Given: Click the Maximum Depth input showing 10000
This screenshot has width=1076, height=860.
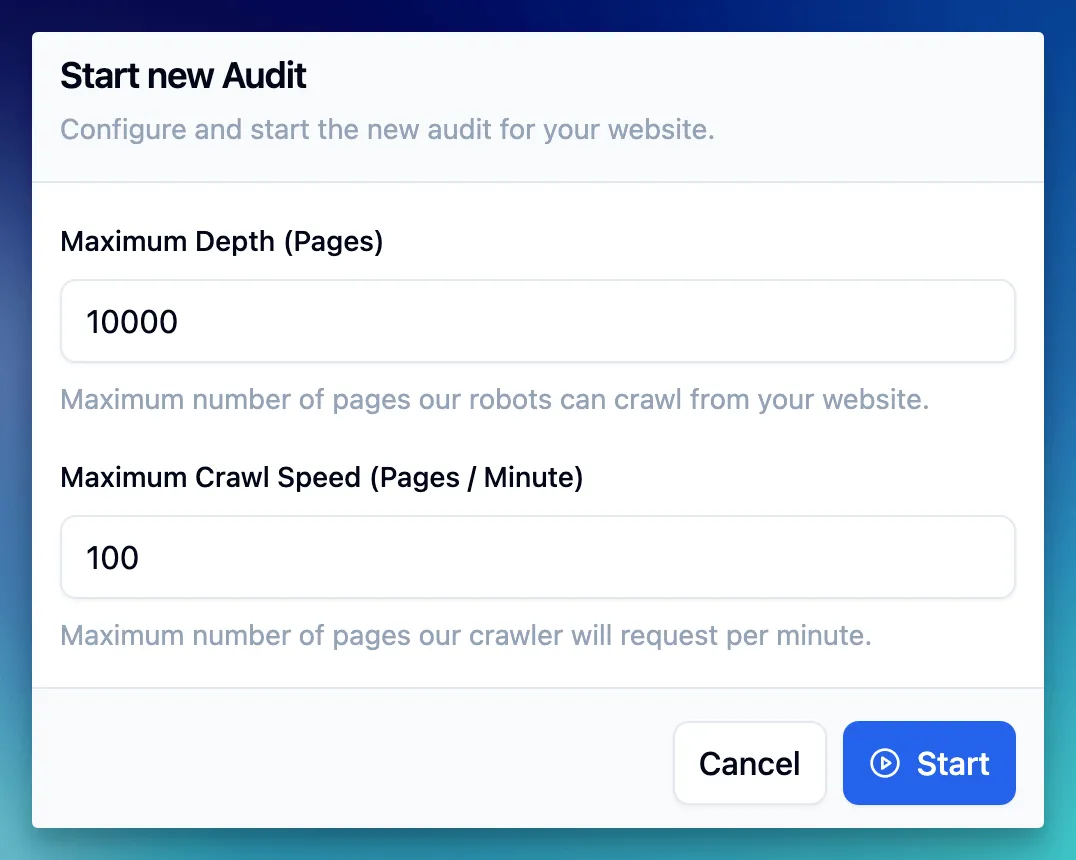Looking at the screenshot, I should pos(538,321).
